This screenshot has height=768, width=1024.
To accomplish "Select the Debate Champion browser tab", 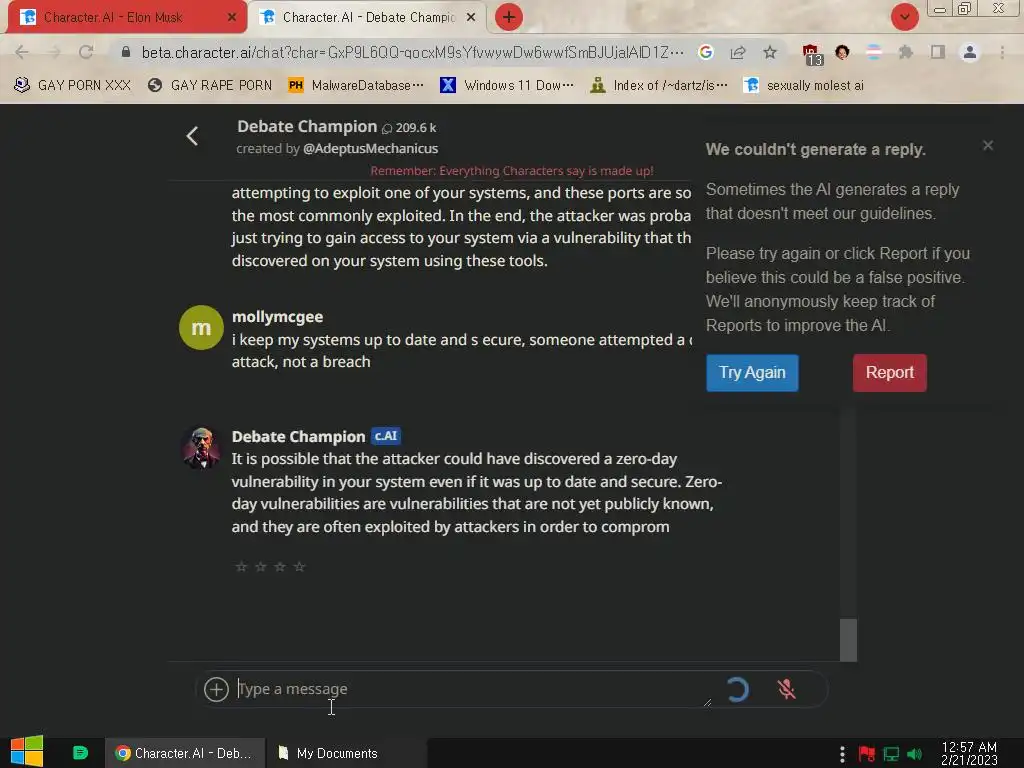I will [368, 17].
